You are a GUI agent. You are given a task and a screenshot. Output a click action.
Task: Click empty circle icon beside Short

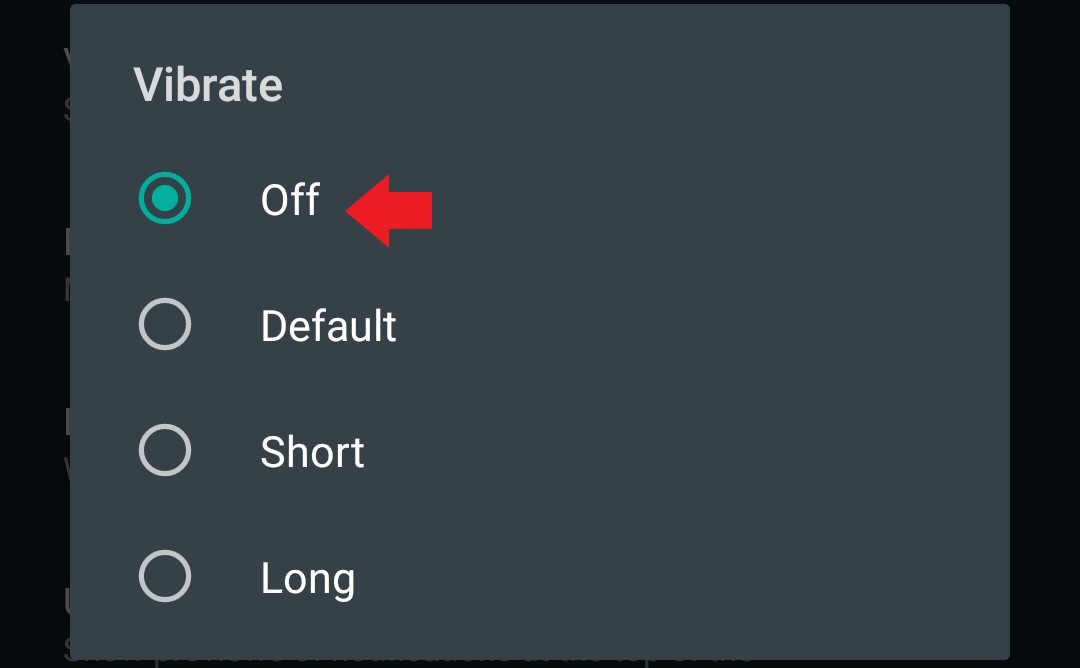point(165,451)
